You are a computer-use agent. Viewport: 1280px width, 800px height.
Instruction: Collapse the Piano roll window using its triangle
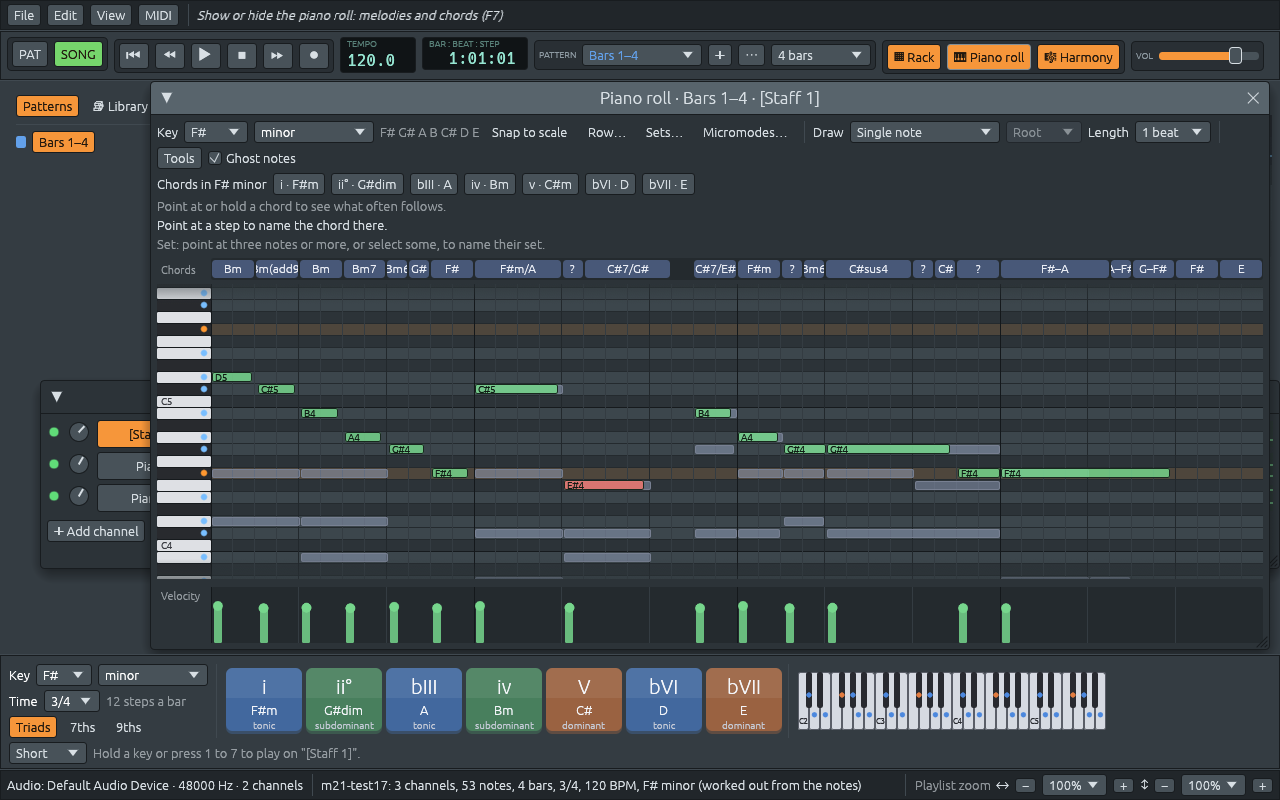[167, 97]
